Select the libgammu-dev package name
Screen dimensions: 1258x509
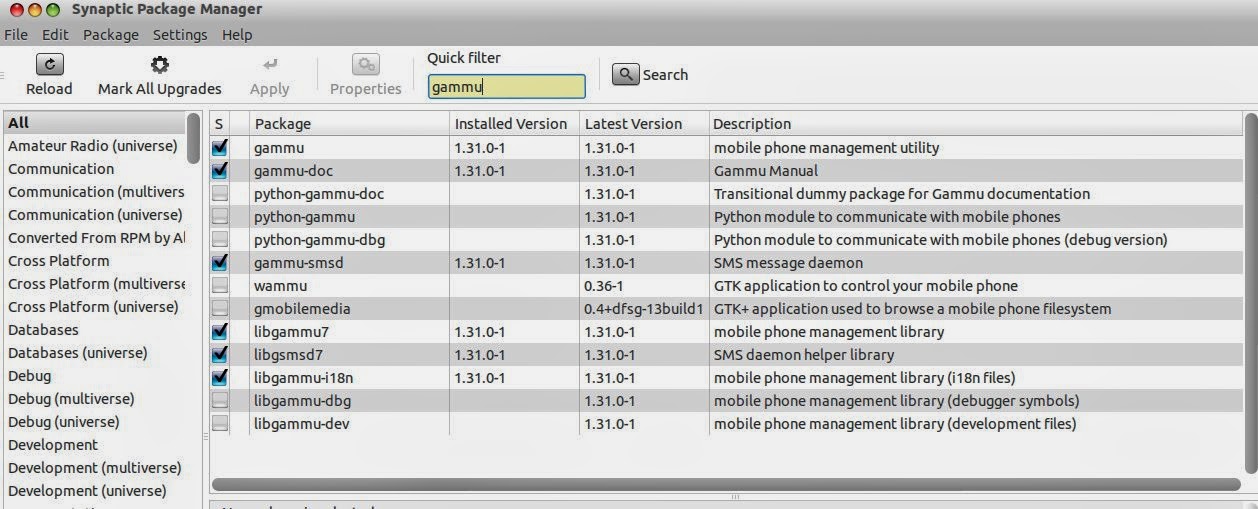pos(301,423)
